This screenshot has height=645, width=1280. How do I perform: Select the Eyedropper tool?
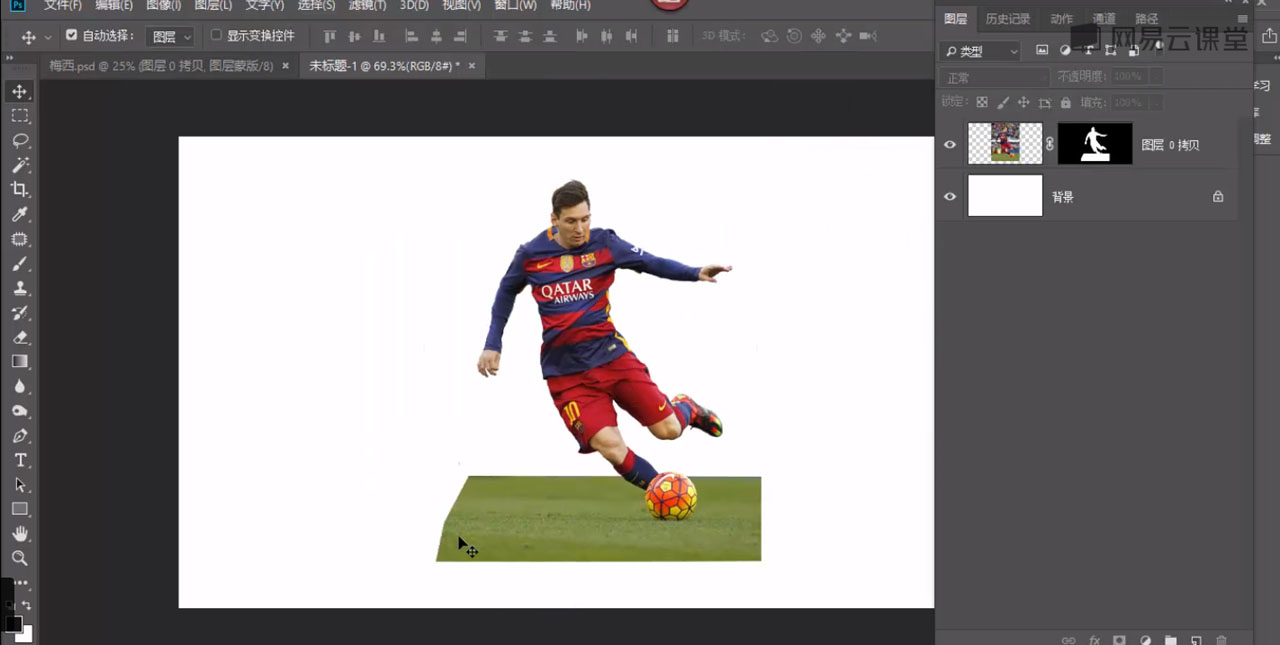pos(20,214)
